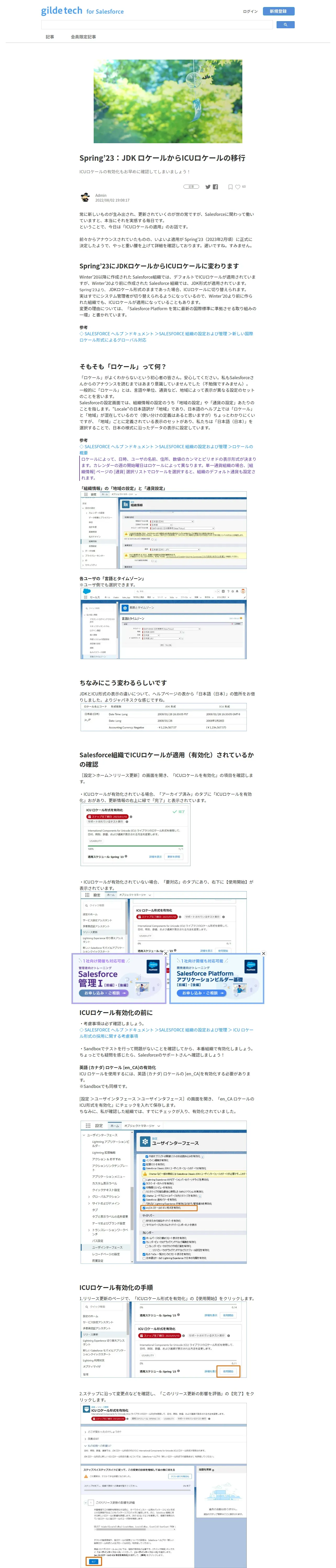336x1568 pixels.
Task: Like the article with the heart icon
Action: tap(238, 187)
